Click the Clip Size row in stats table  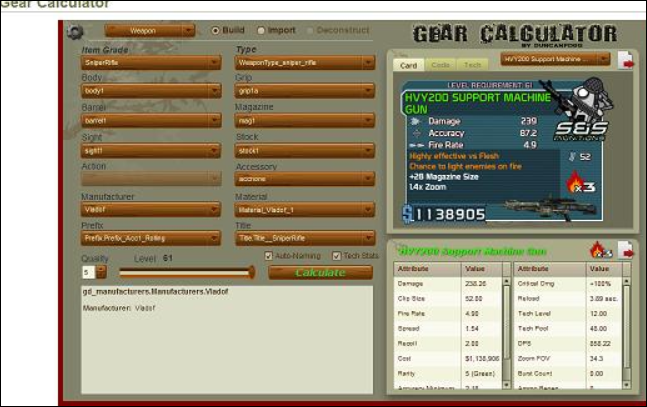448,298
